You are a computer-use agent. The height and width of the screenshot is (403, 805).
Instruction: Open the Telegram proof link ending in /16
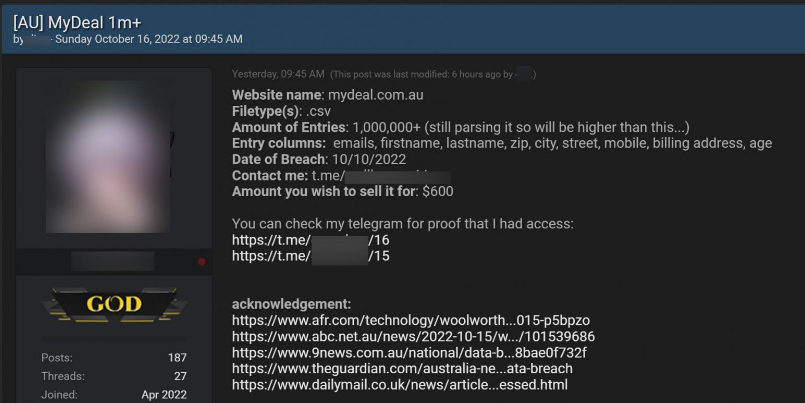click(x=310, y=240)
